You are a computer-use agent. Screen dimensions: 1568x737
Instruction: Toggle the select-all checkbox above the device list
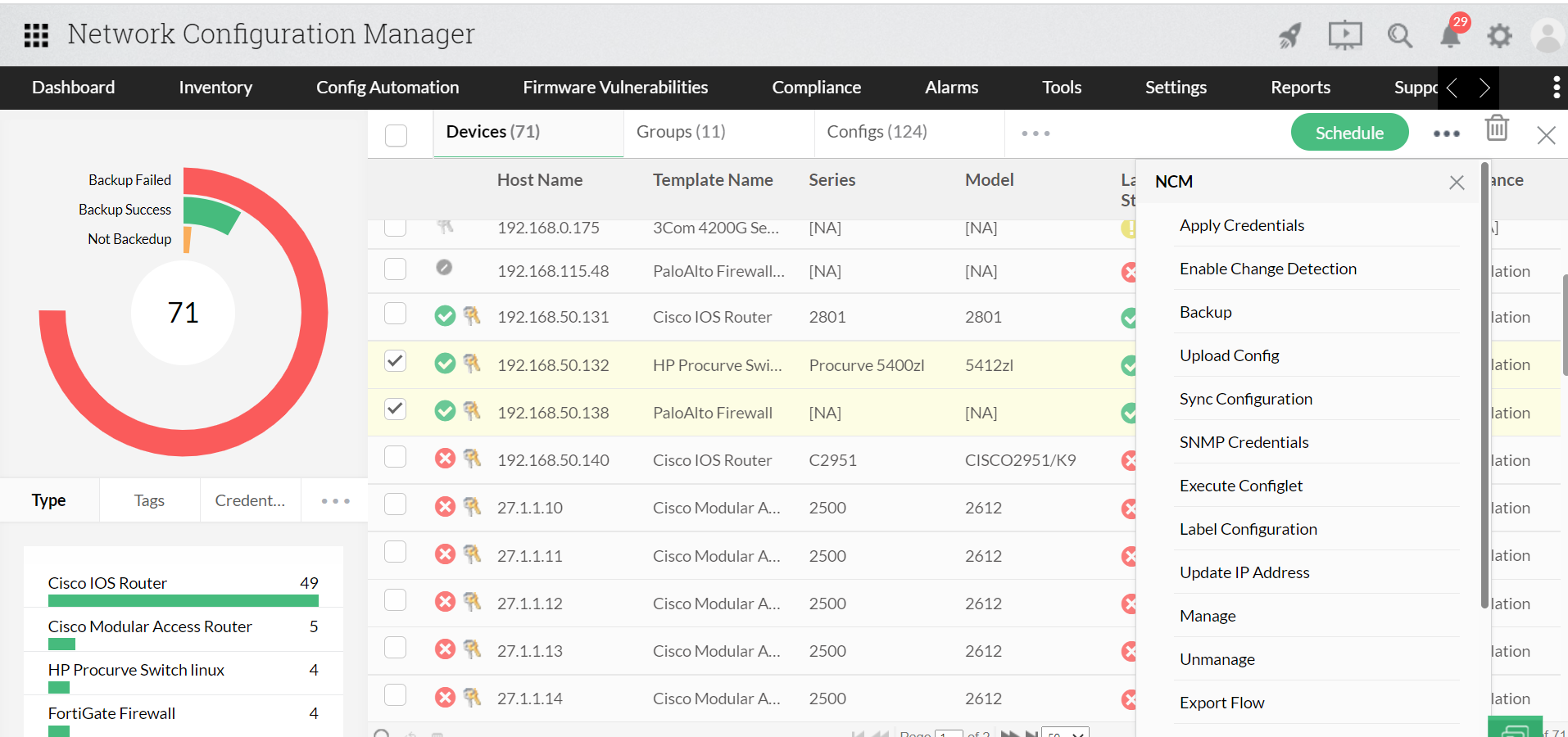(x=397, y=135)
